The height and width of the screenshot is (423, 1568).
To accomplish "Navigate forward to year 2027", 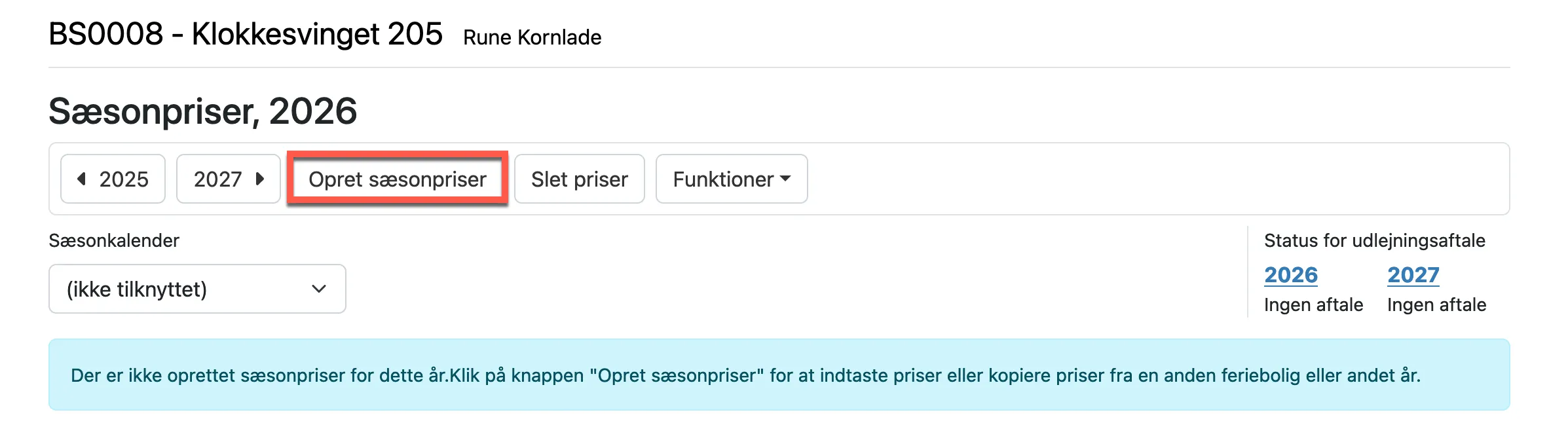I will 228,179.
